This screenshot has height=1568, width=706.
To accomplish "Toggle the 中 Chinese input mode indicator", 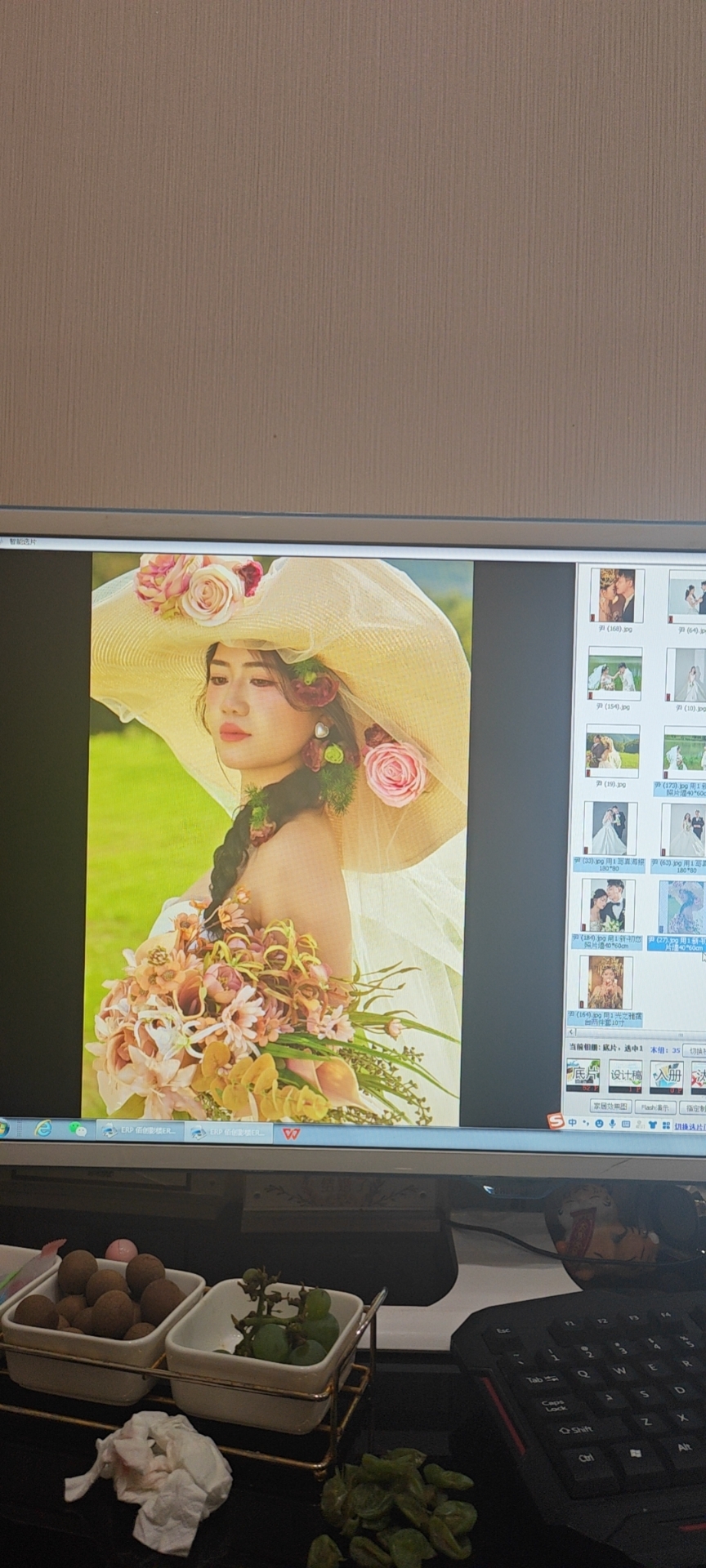I will point(572,1124).
